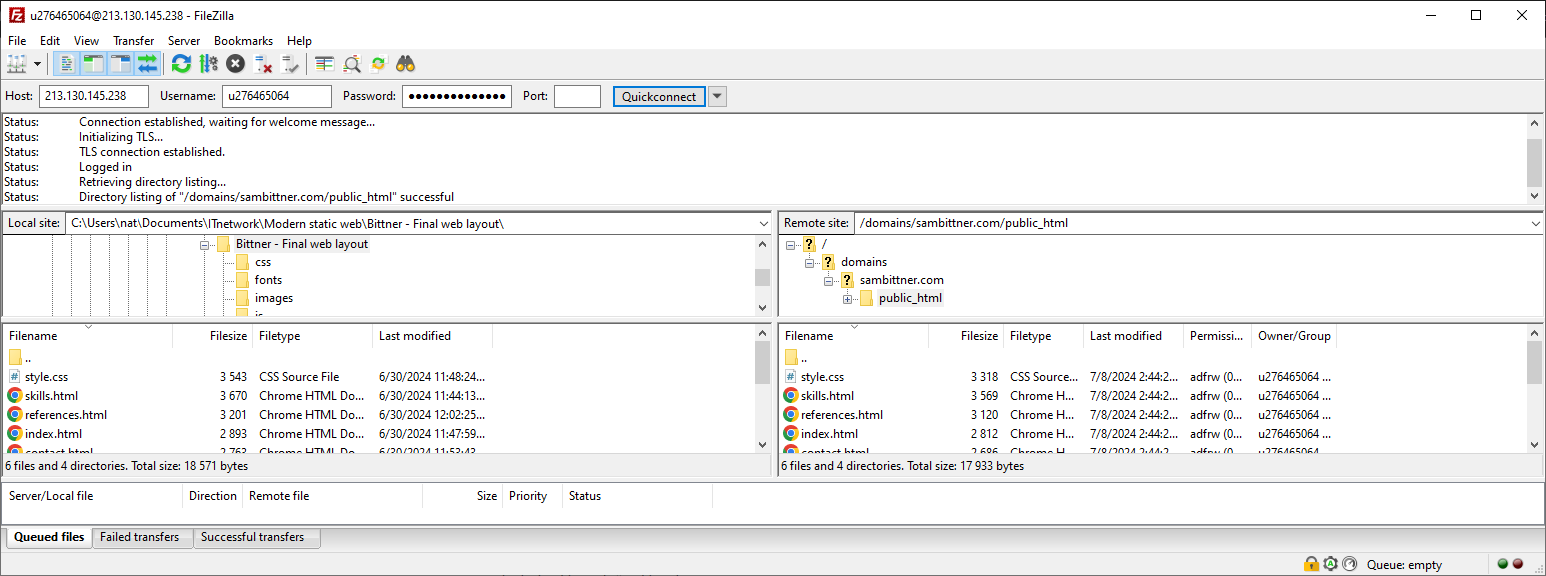Screen dimensions: 1546x576
Task: Expand the public_html remote tree node
Action: point(847,298)
